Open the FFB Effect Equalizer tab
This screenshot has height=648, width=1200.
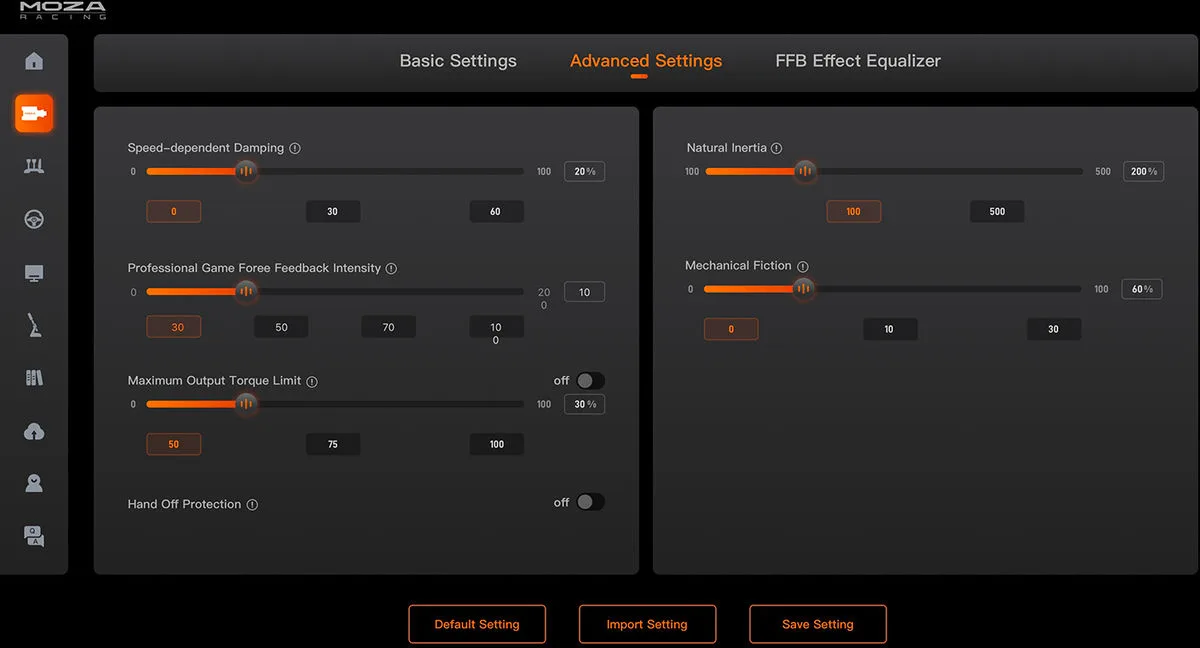[858, 61]
